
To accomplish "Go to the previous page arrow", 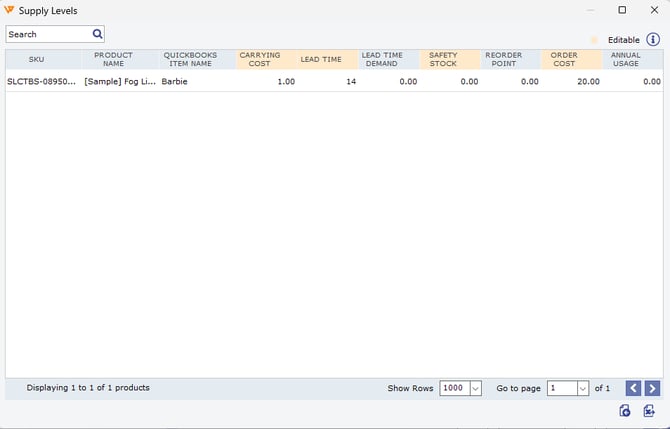I will 633,388.
